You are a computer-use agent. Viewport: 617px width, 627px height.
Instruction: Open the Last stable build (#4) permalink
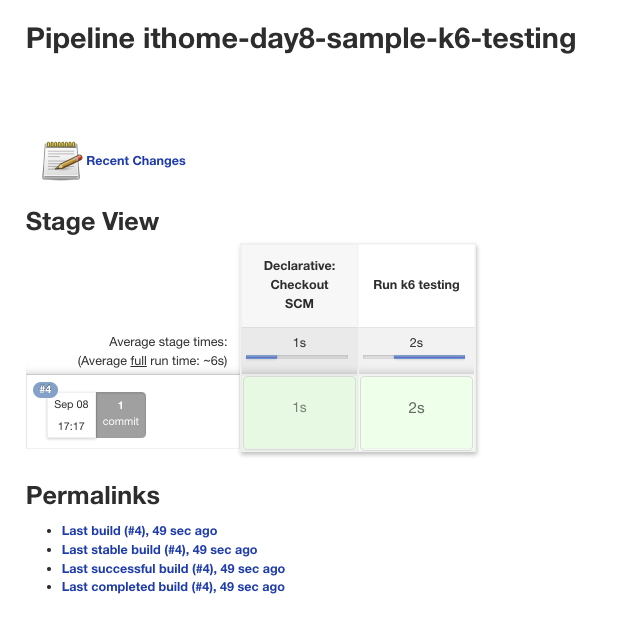point(159,549)
